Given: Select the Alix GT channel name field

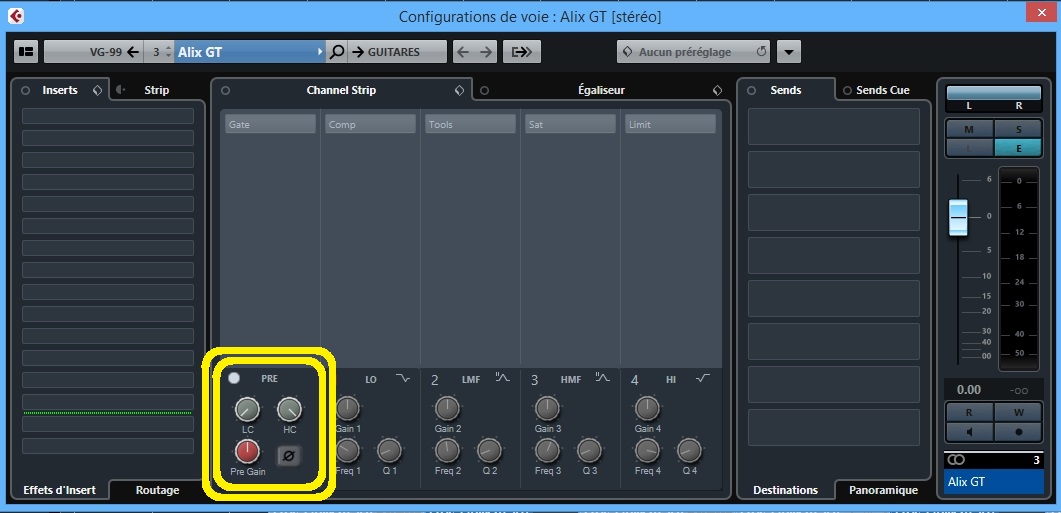Looking at the screenshot, I should (x=250, y=51).
